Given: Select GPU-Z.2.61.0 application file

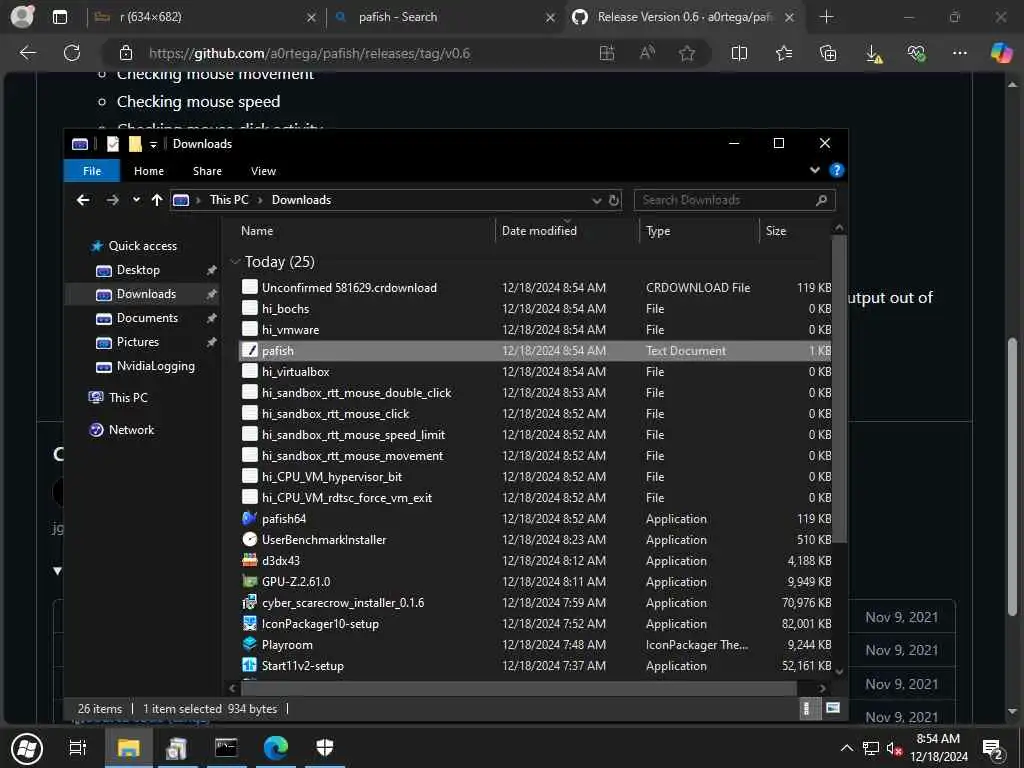Looking at the screenshot, I should 296,581.
